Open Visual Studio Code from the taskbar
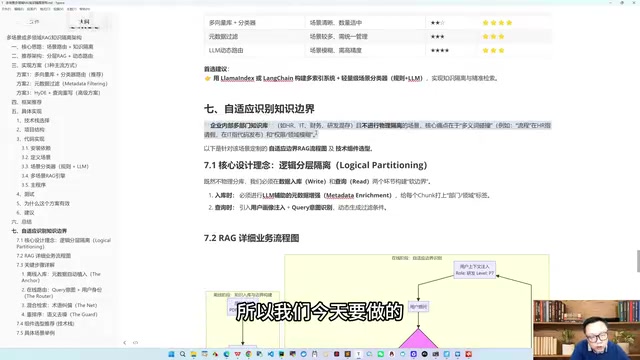The height and width of the screenshot is (360, 640). pyautogui.click(x=271, y=354)
